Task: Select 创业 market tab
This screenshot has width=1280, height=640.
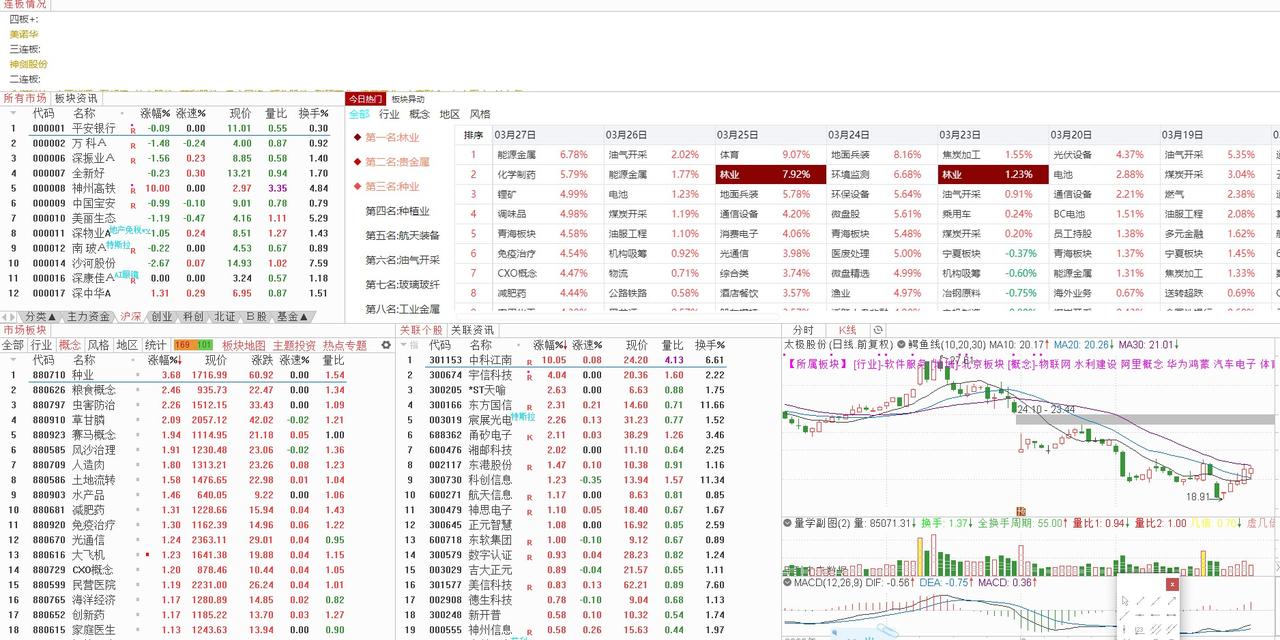Action: (161, 317)
